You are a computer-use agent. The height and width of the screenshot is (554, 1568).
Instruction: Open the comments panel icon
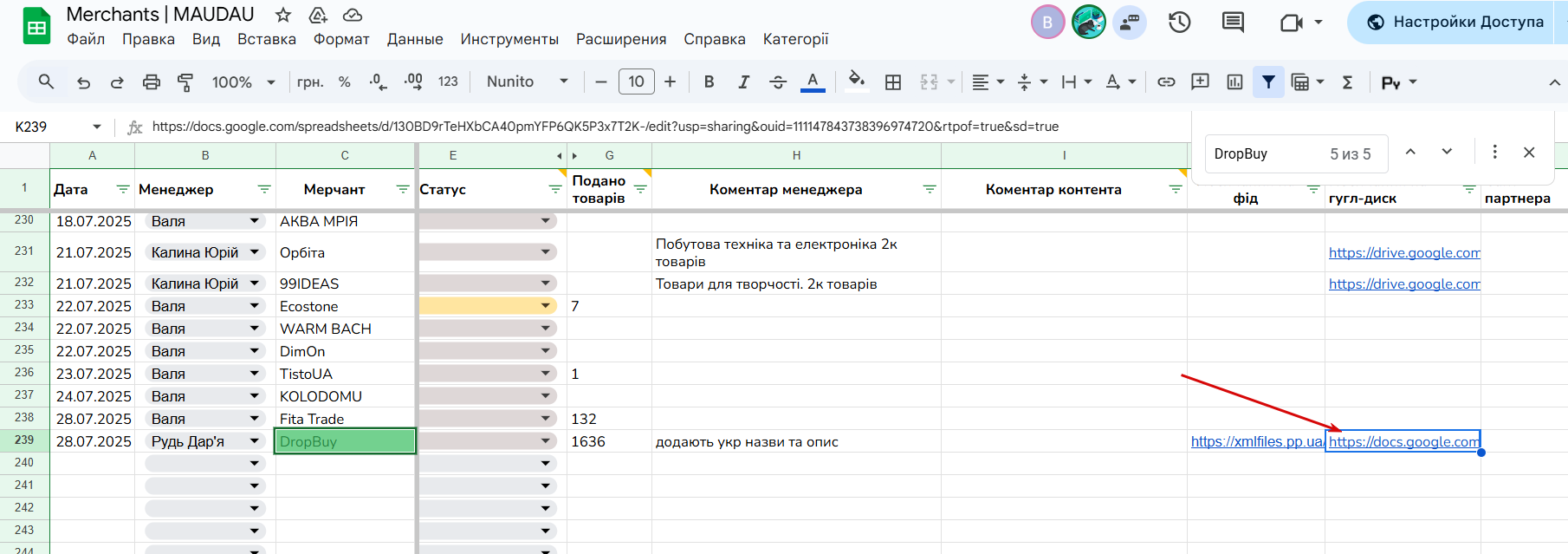1233,22
